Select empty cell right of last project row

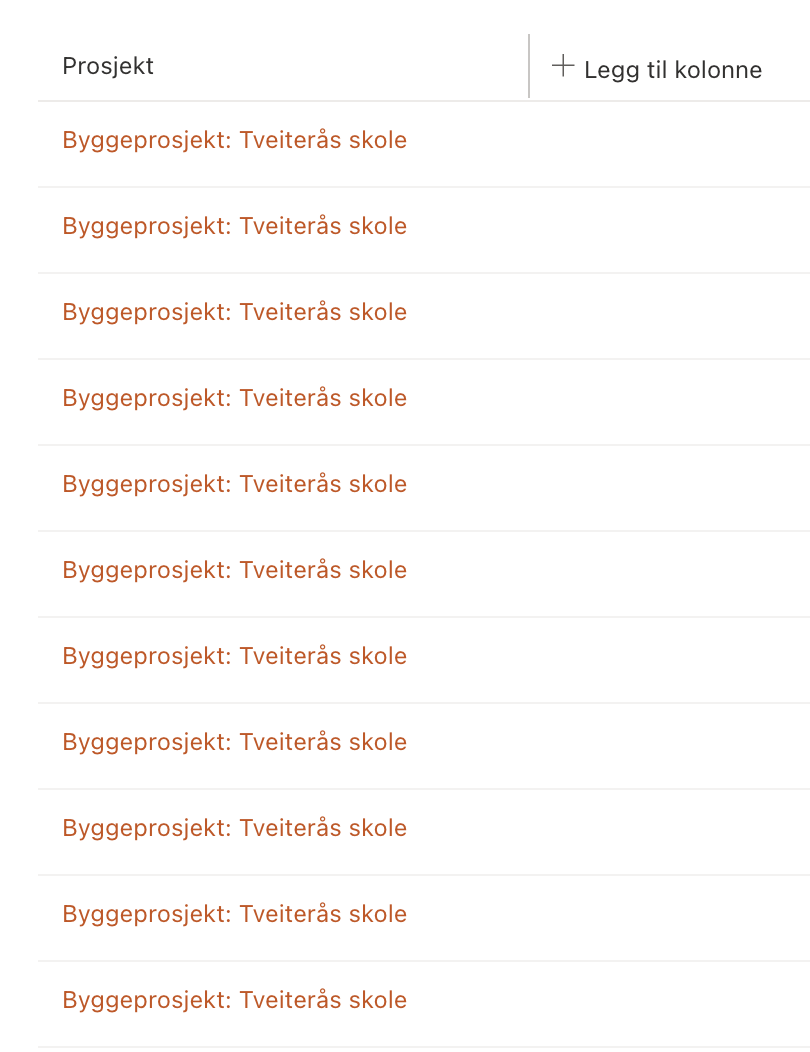pos(669,1004)
